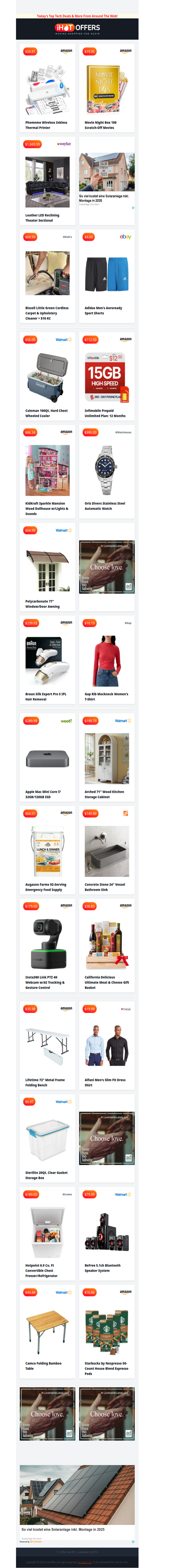173x1568 pixels.
Task: Click the eBay logo on the Adidas shorts card
Action: pyautogui.click(x=125, y=237)
